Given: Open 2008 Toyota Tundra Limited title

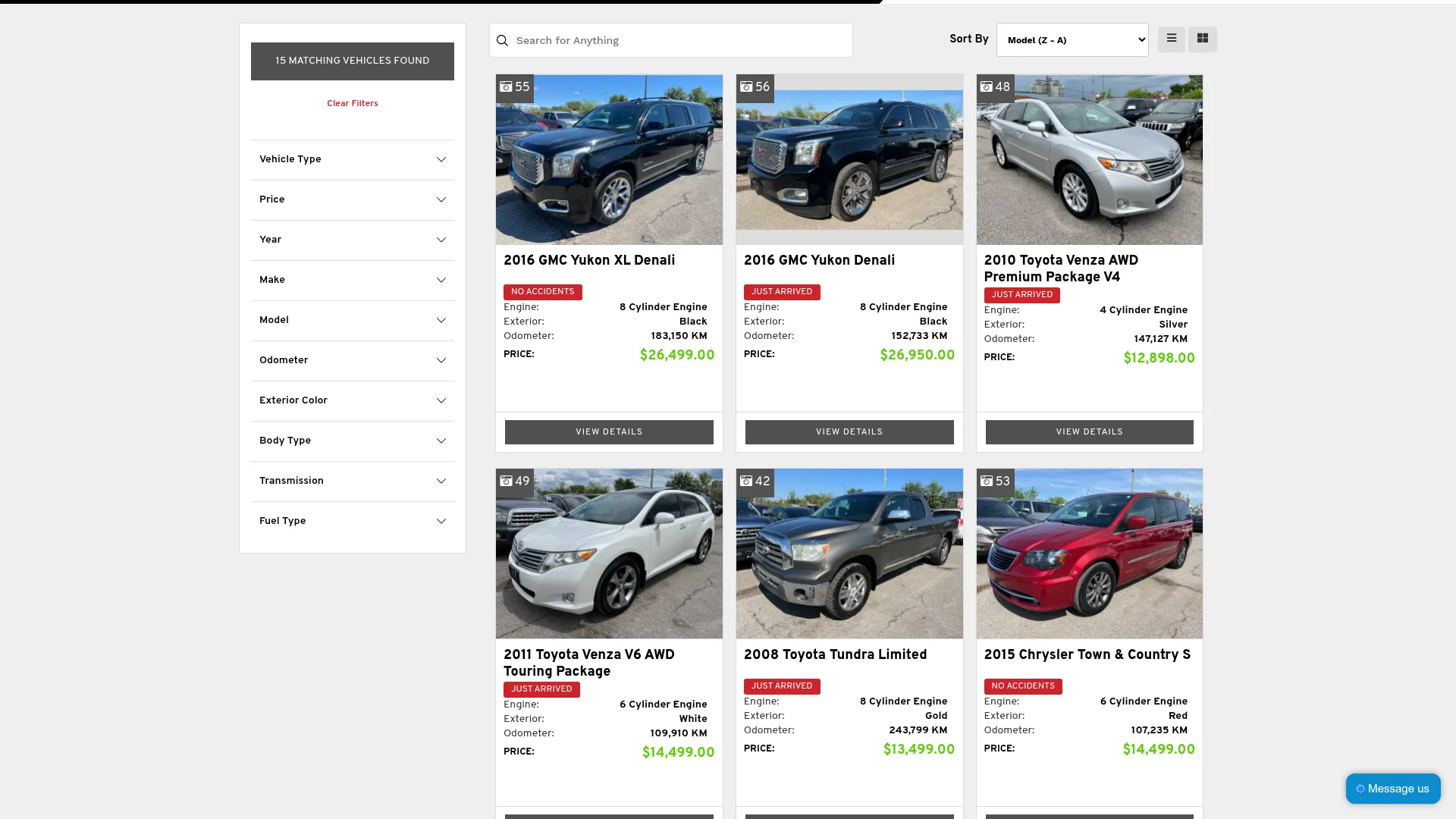Looking at the screenshot, I should click(835, 655).
